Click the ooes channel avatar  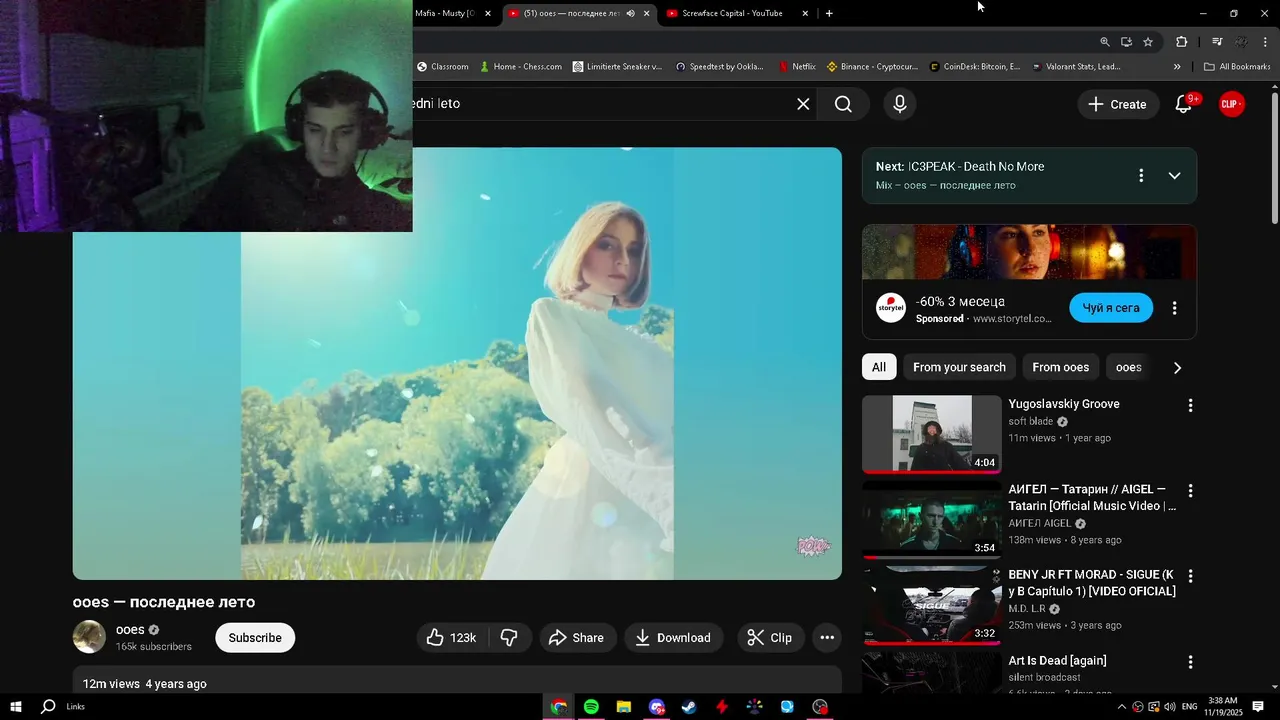[x=89, y=637]
